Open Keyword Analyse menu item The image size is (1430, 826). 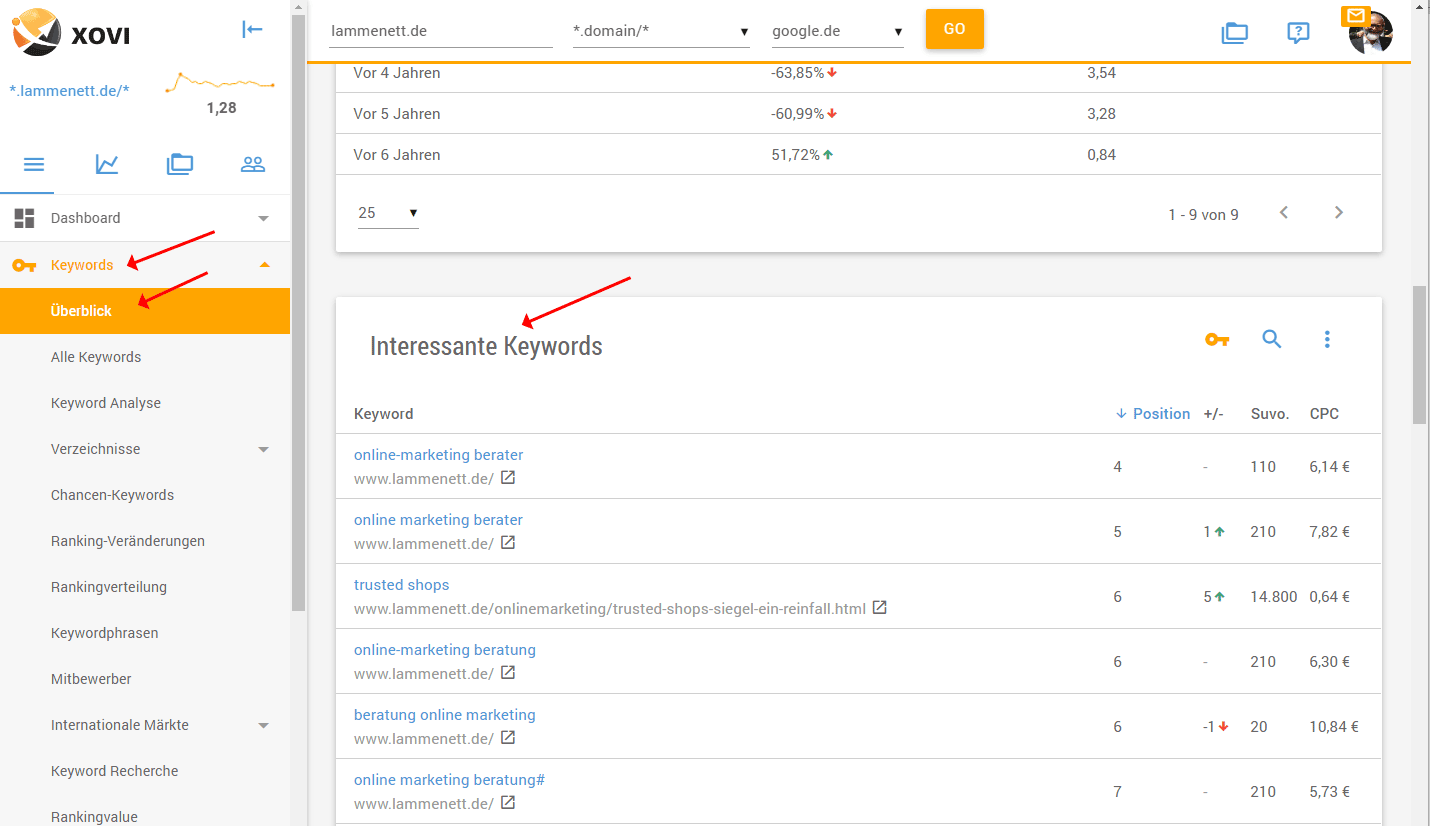point(106,403)
